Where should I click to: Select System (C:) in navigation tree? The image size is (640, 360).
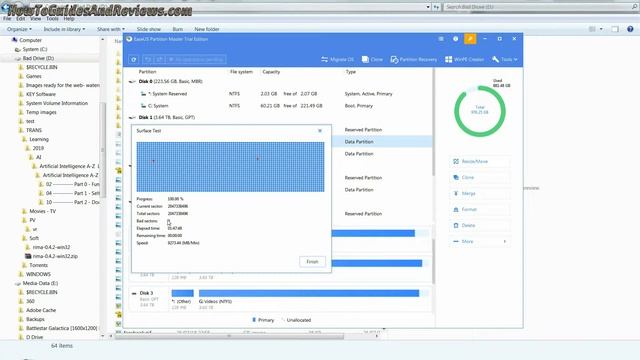34,49
